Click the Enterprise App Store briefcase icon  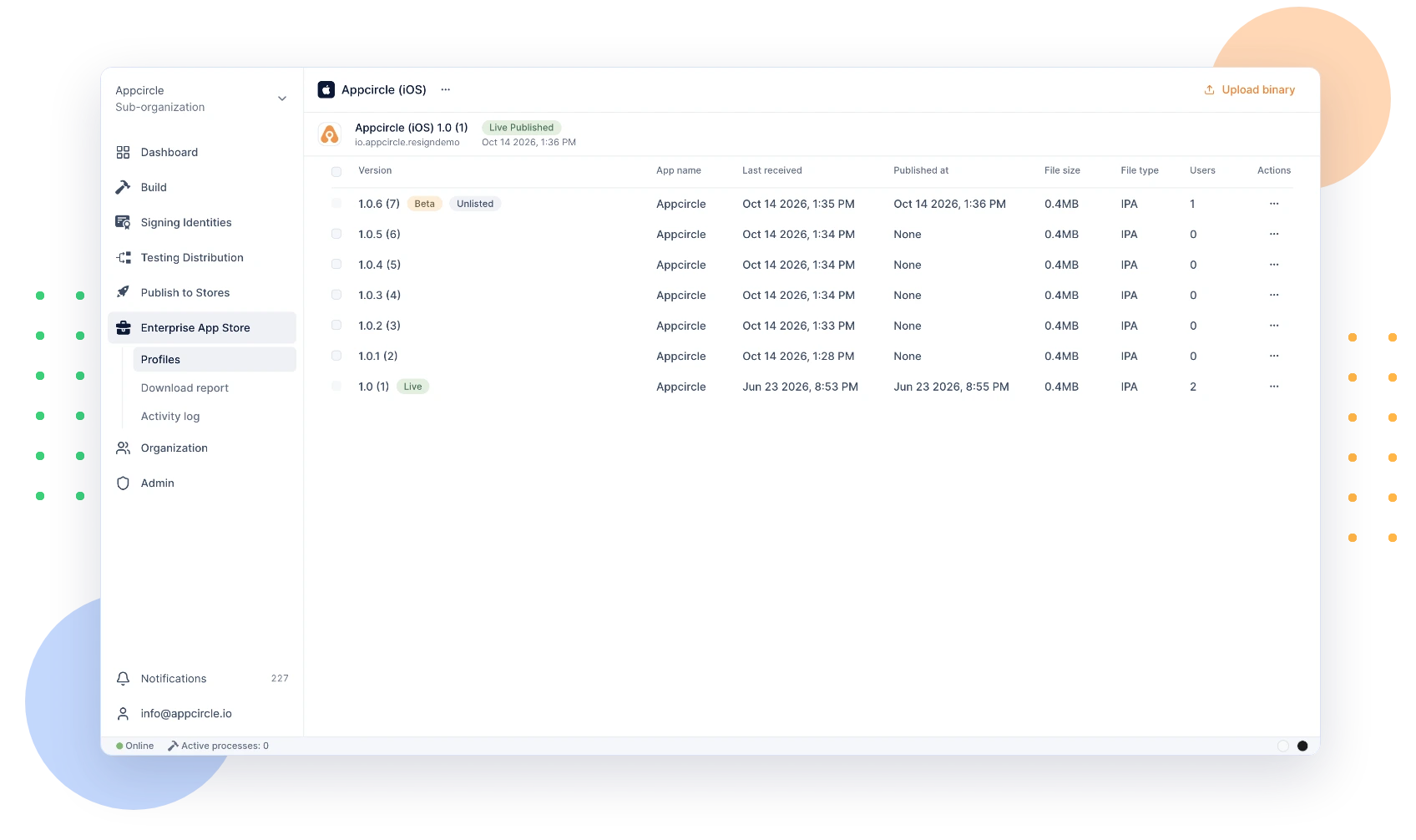(123, 327)
